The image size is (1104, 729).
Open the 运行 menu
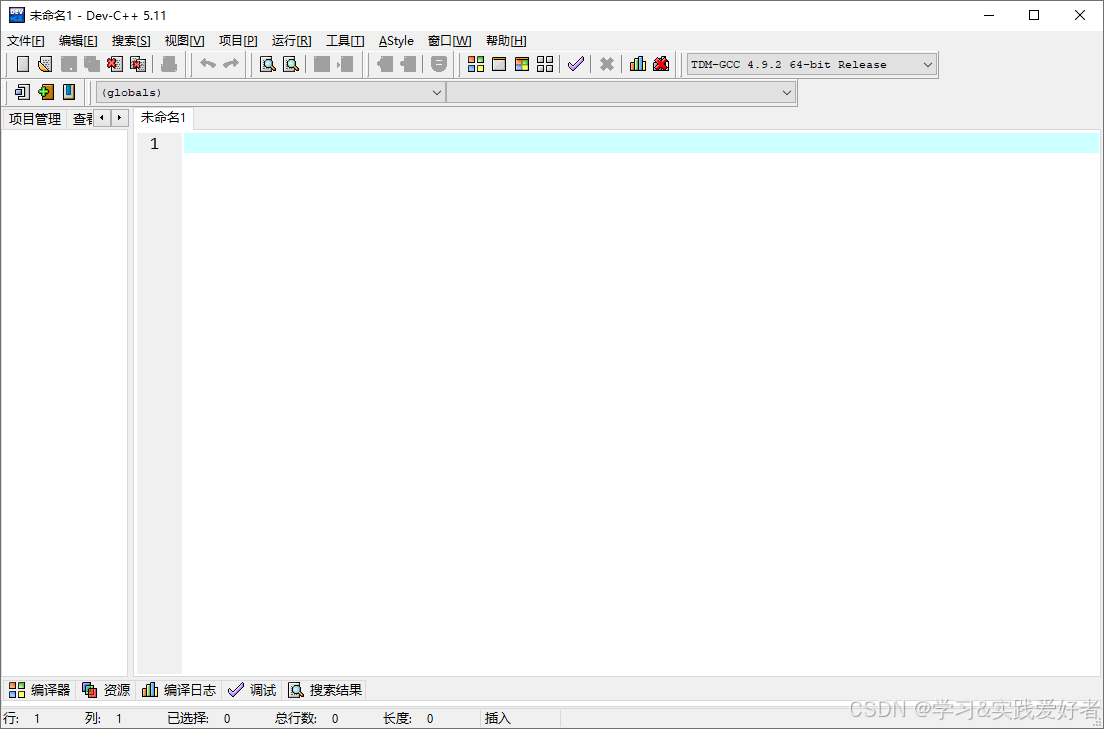click(x=290, y=41)
